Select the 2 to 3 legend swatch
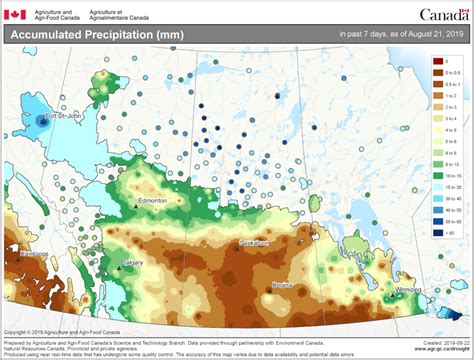474x360 pixels. tap(438, 107)
